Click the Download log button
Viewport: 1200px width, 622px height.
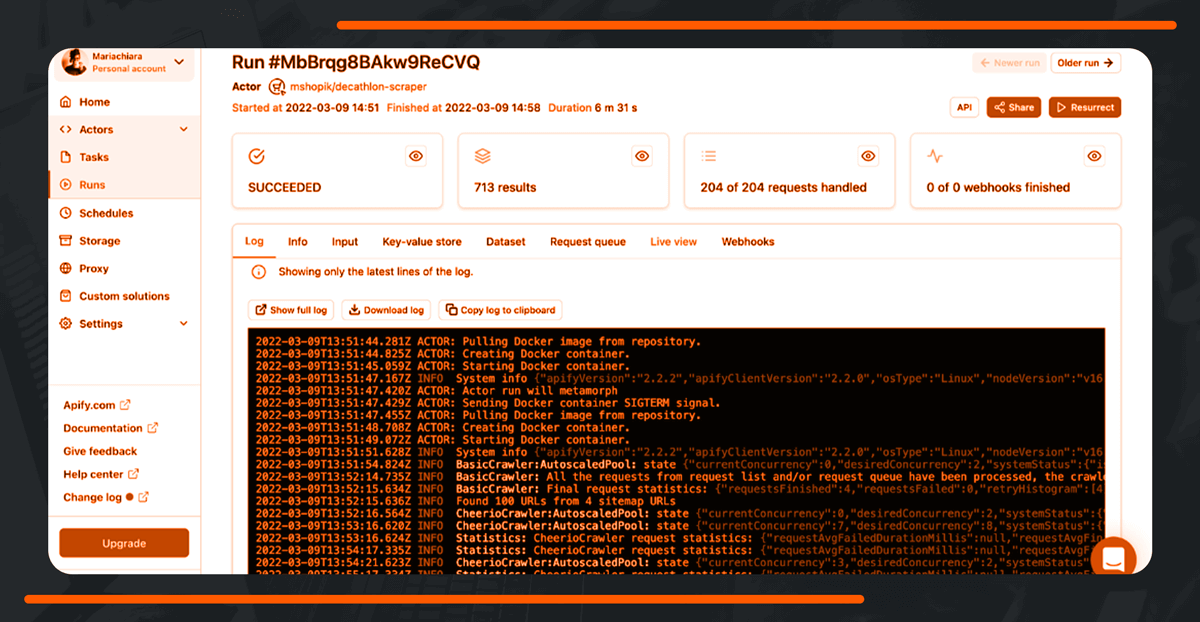pos(385,310)
